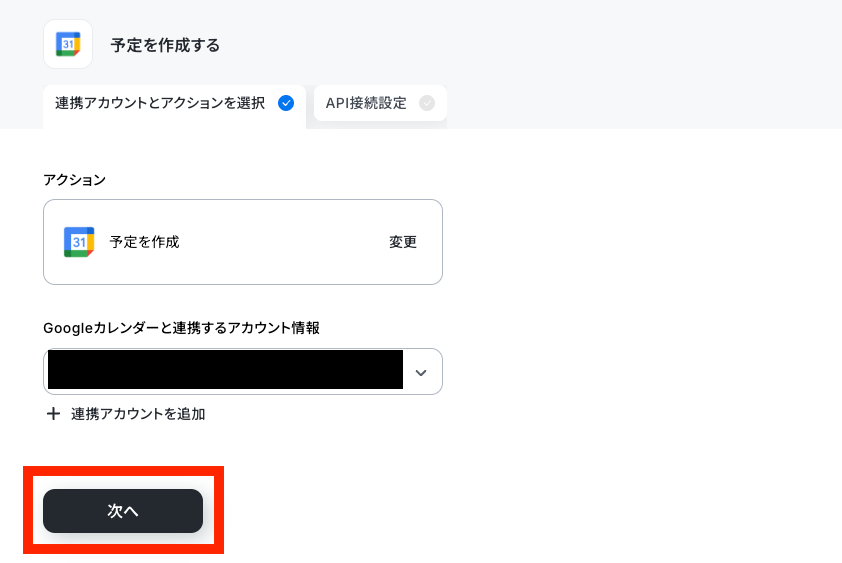
Task: Click the Googleカレンダーと連携するアカウント情報 label
Action: click(x=181, y=328)
